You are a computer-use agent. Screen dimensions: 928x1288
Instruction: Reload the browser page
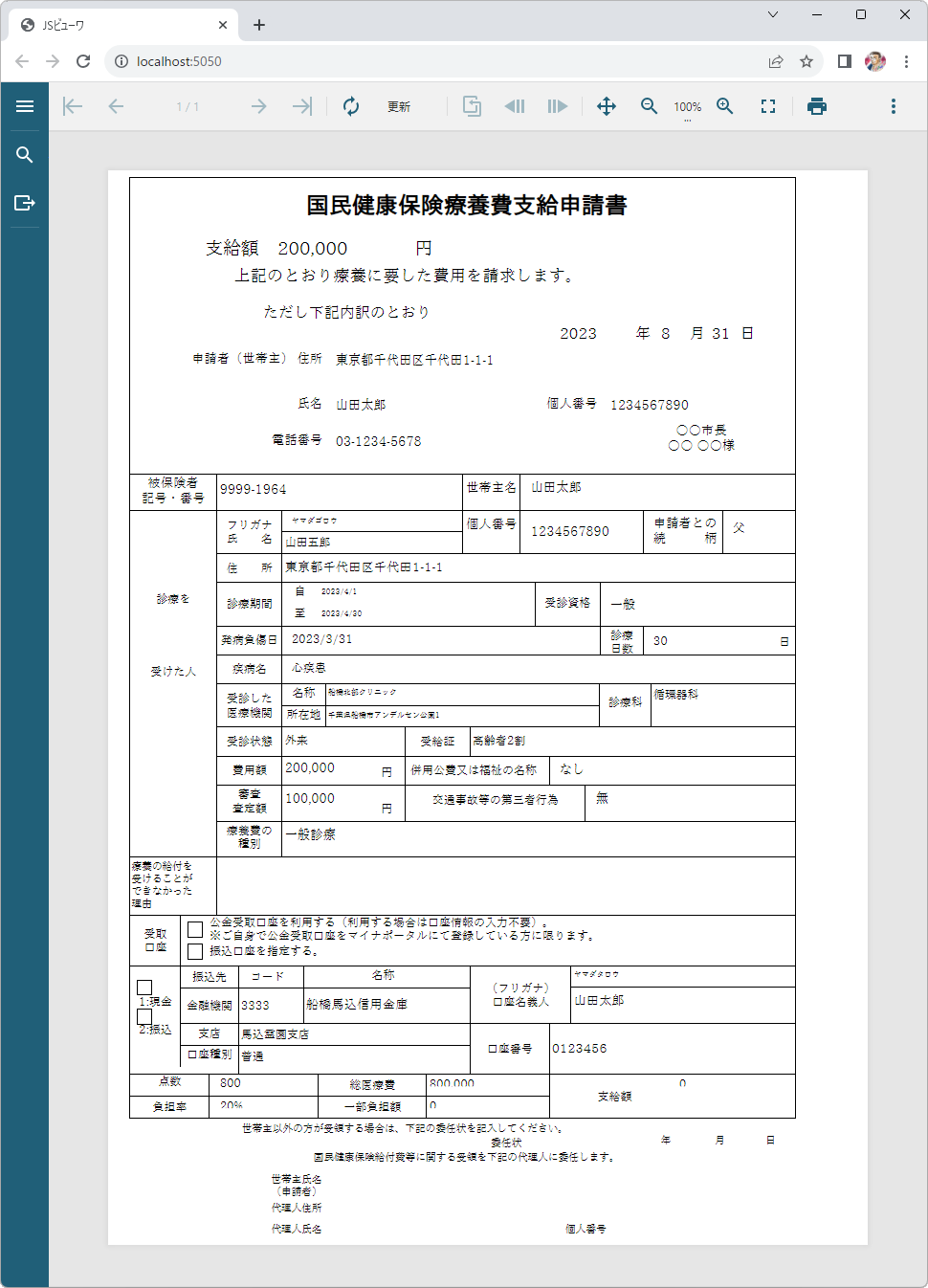click(x=83, y=61)
